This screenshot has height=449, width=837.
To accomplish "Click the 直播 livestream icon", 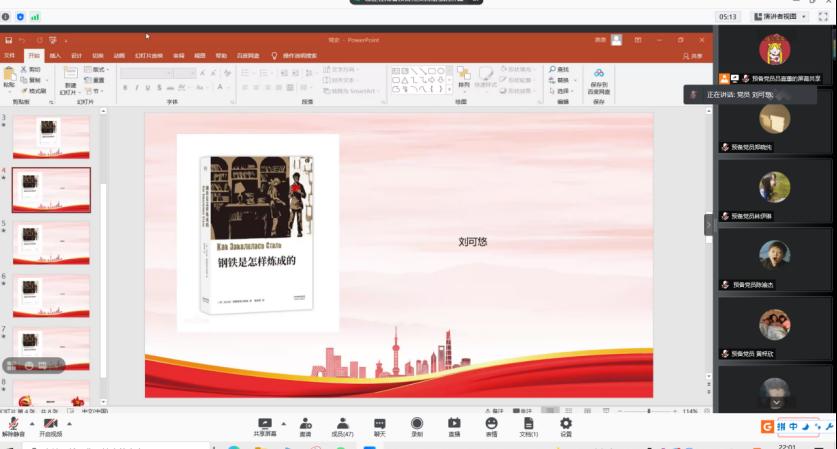I will pos(454,424).
